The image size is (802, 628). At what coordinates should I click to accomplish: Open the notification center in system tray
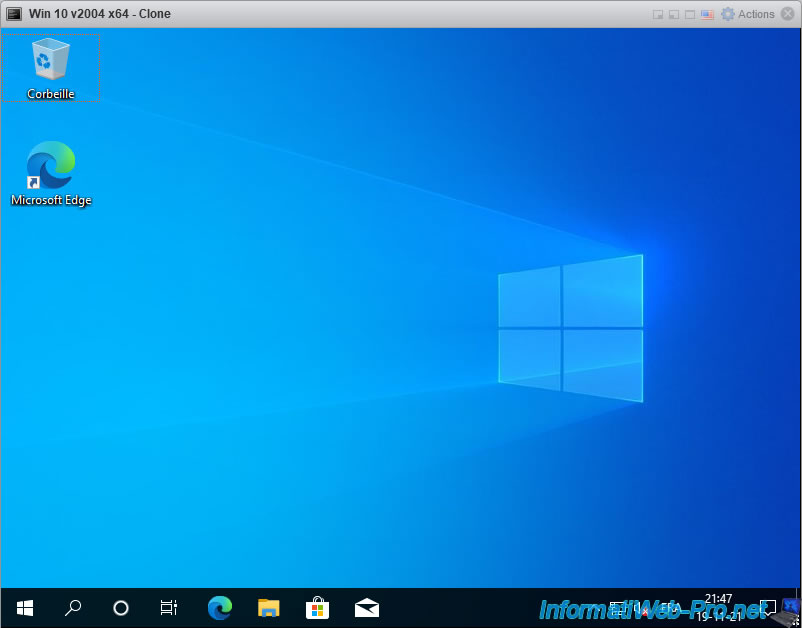(x=768, y=607)
